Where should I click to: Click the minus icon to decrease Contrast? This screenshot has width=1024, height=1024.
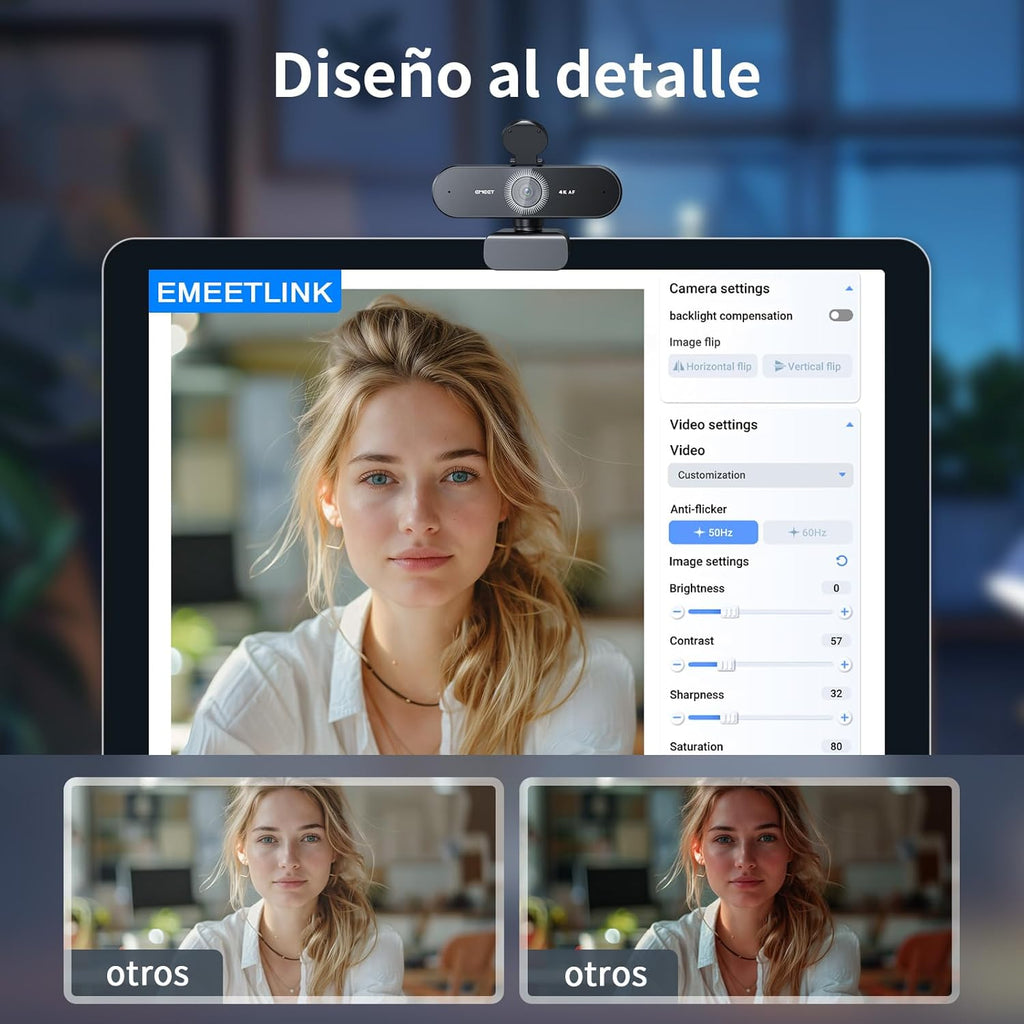coord(678,665)
